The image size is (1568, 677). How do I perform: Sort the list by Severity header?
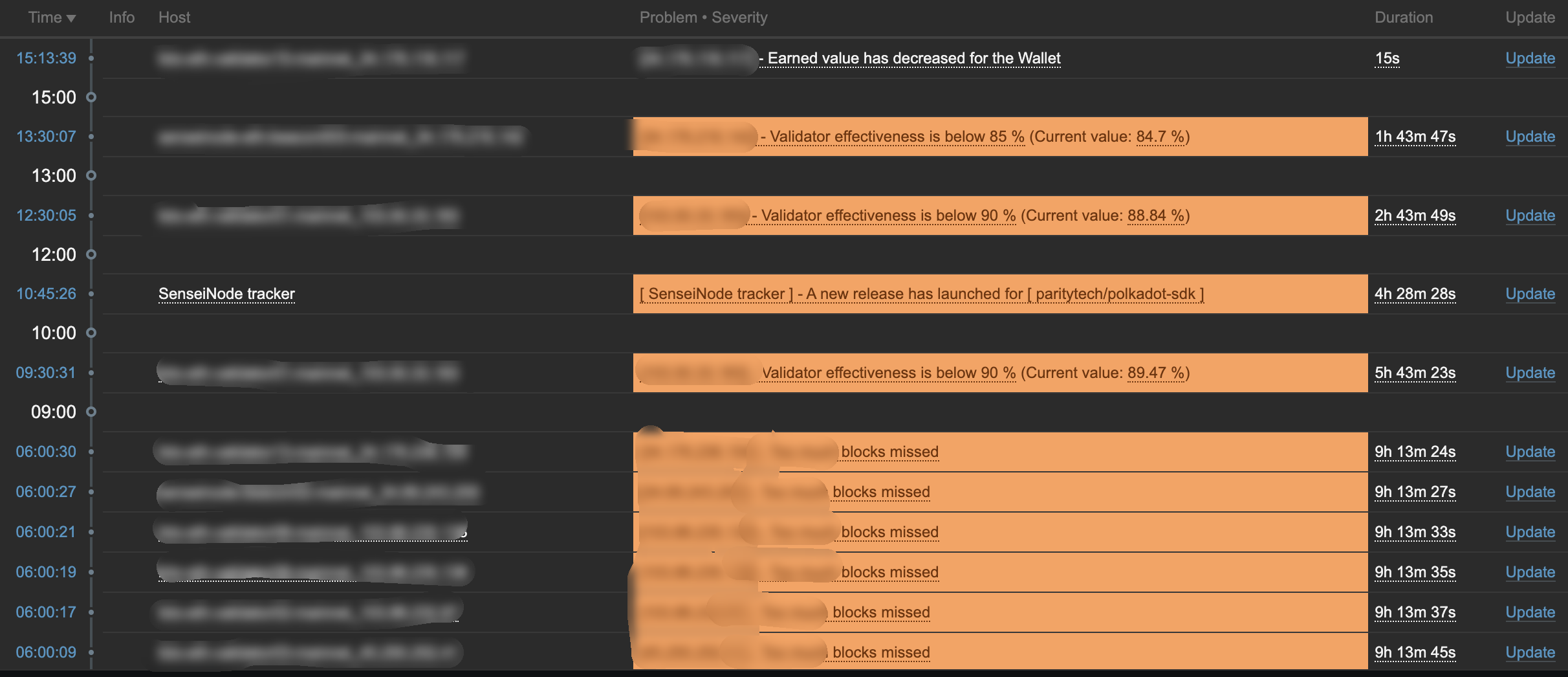739,17
